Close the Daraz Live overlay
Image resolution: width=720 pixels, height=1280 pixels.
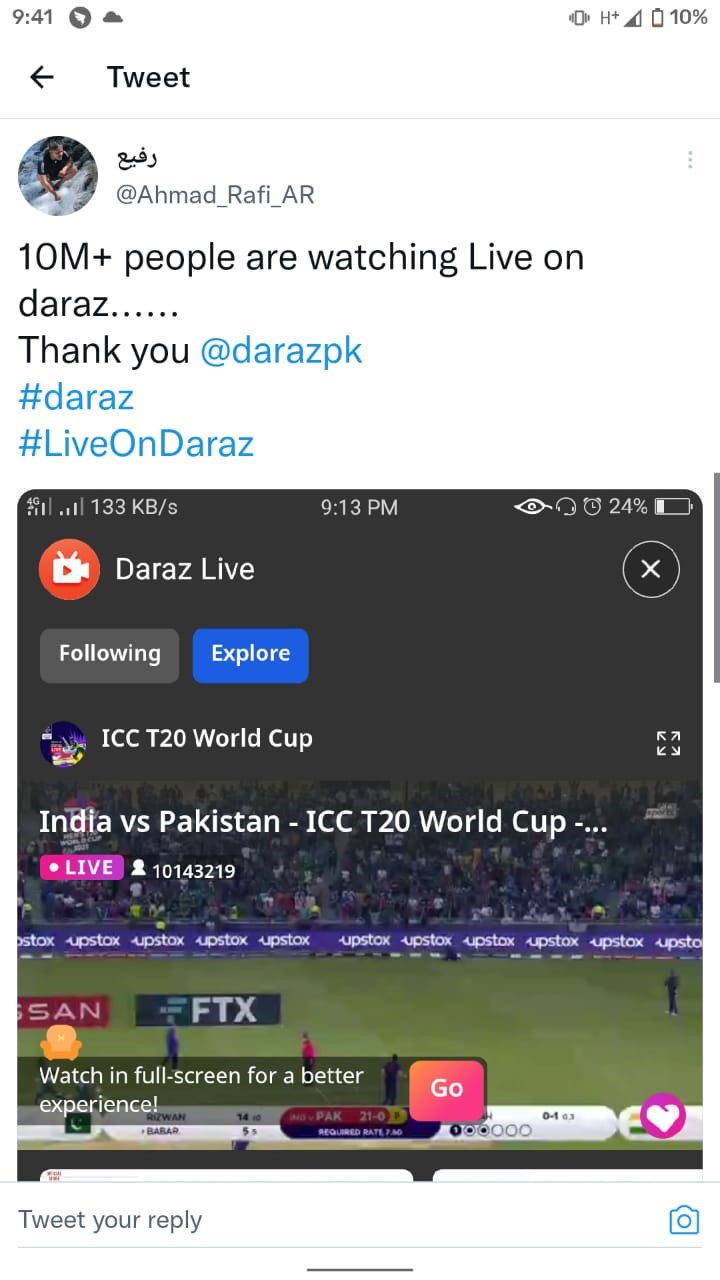click(651, 569)
